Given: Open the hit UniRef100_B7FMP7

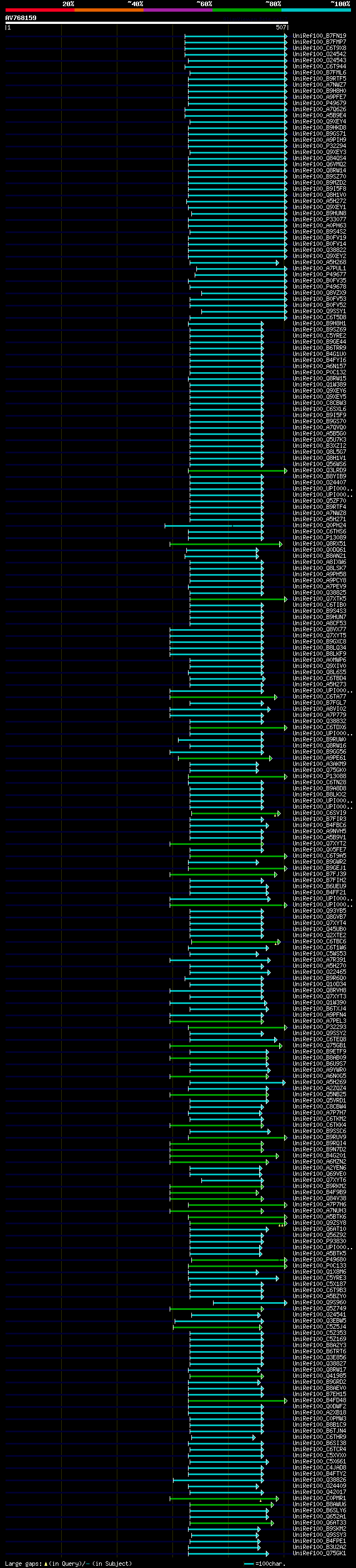Looking at the screenshot, I should (x=319, y=42).
